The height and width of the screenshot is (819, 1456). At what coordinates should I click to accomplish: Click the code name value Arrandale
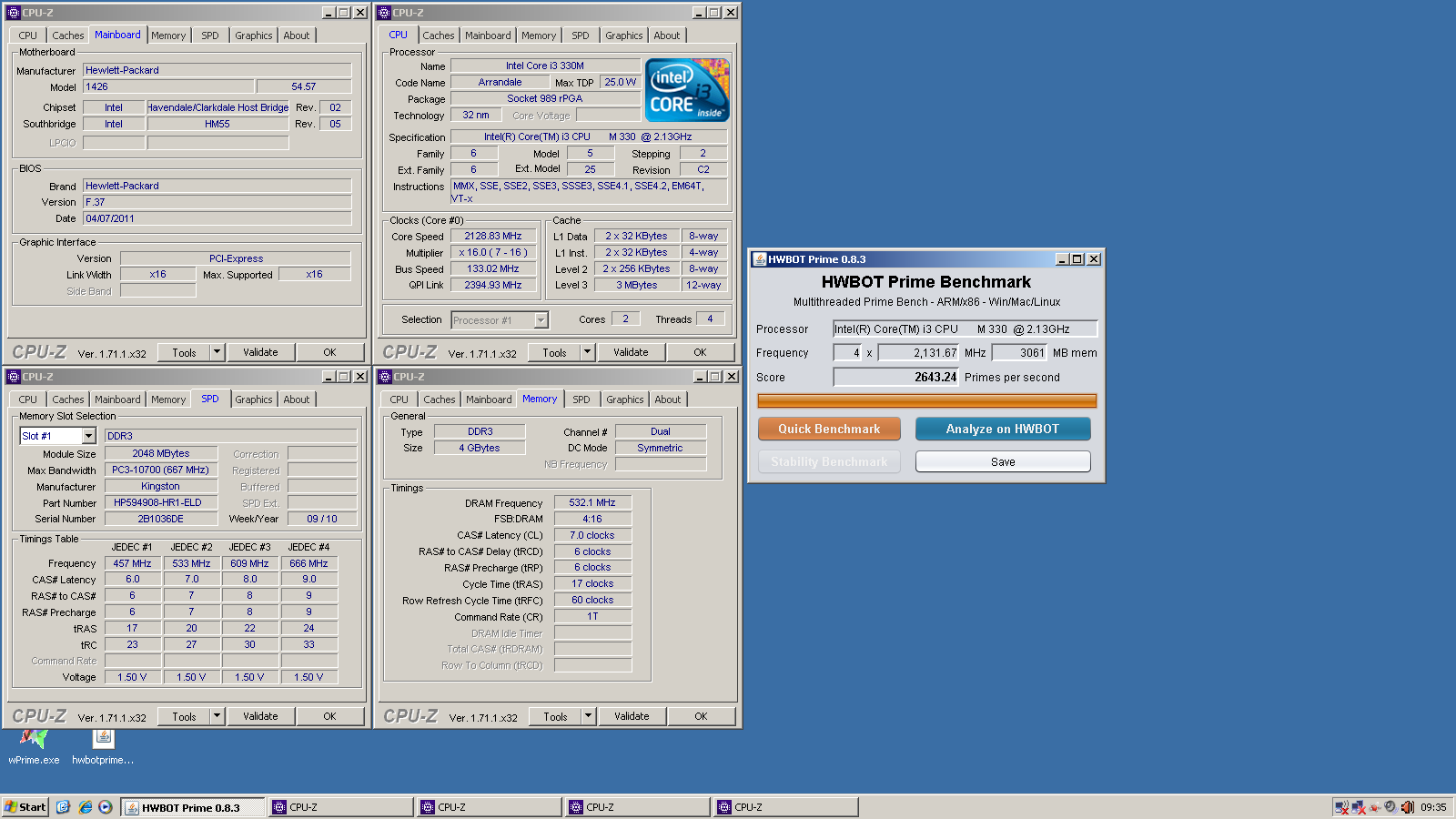pos(500,82)
